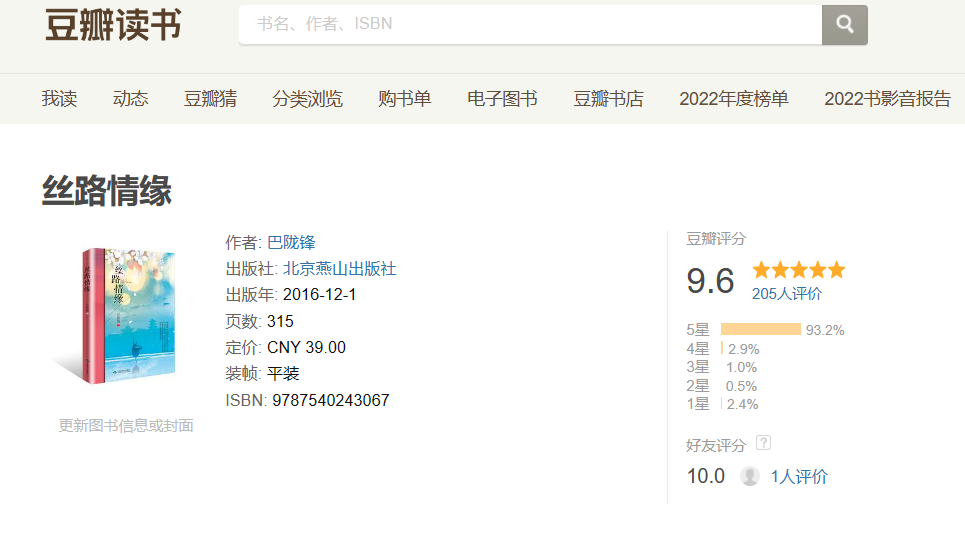965x548 pixels.
Task: Click the 2.4% percentage for 1星
Action: 742,405
